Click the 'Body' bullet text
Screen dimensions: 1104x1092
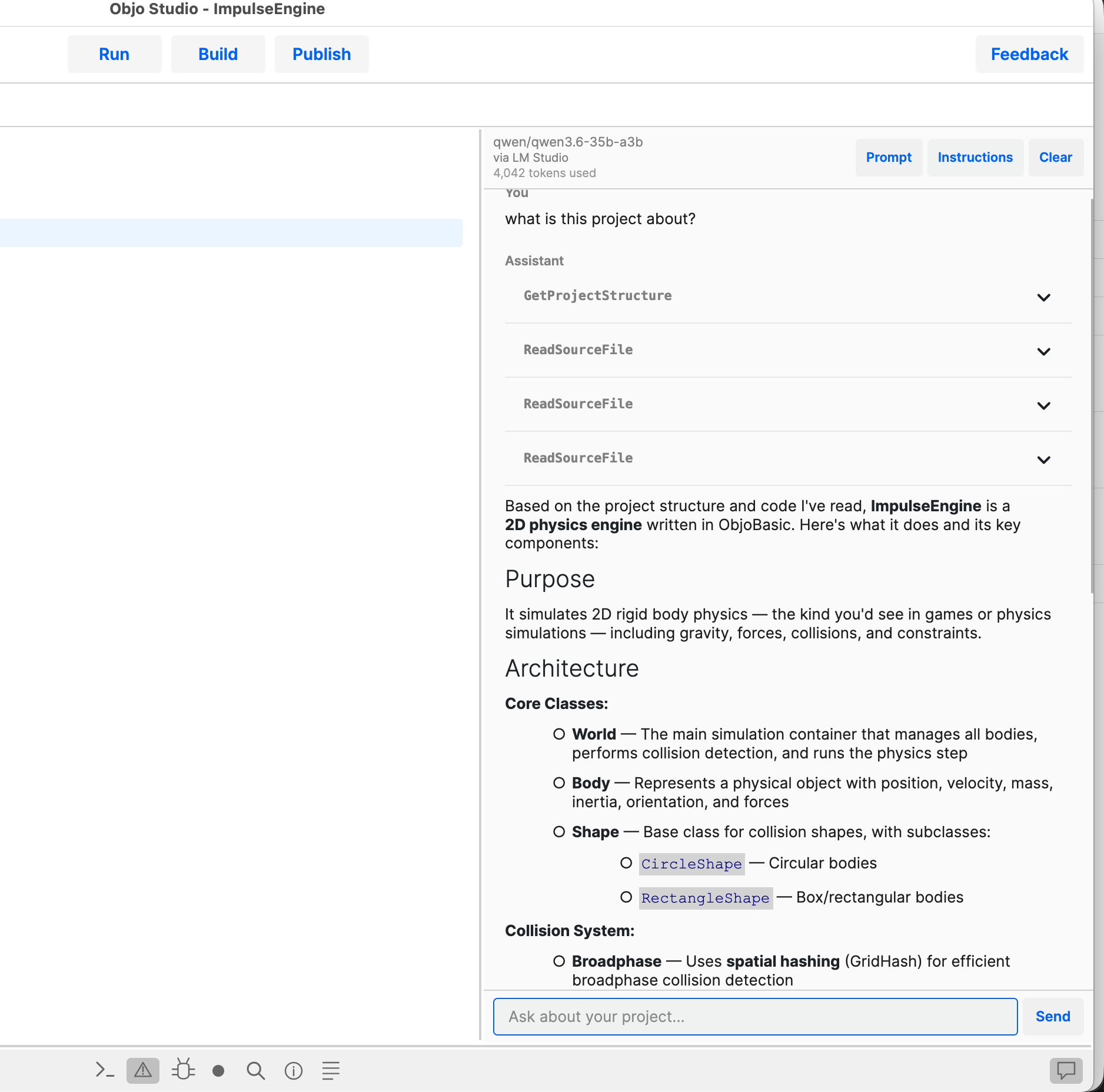(591, 783)
